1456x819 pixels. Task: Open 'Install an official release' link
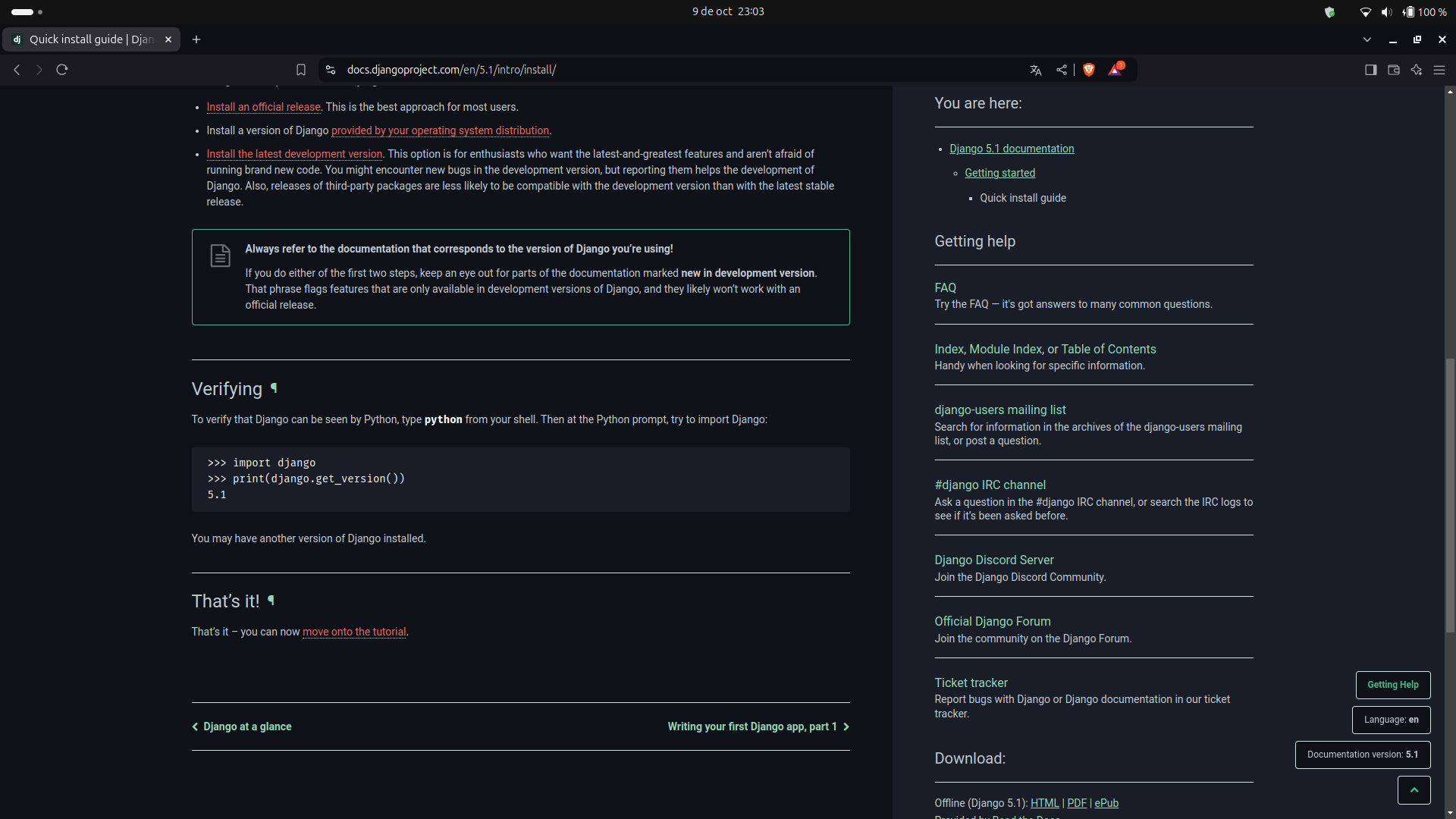(263, 107)
